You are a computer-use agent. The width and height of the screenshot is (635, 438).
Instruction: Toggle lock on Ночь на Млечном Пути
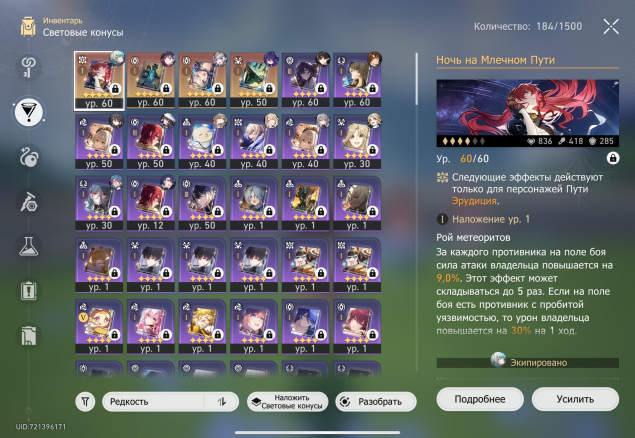[x=613, y=158]
